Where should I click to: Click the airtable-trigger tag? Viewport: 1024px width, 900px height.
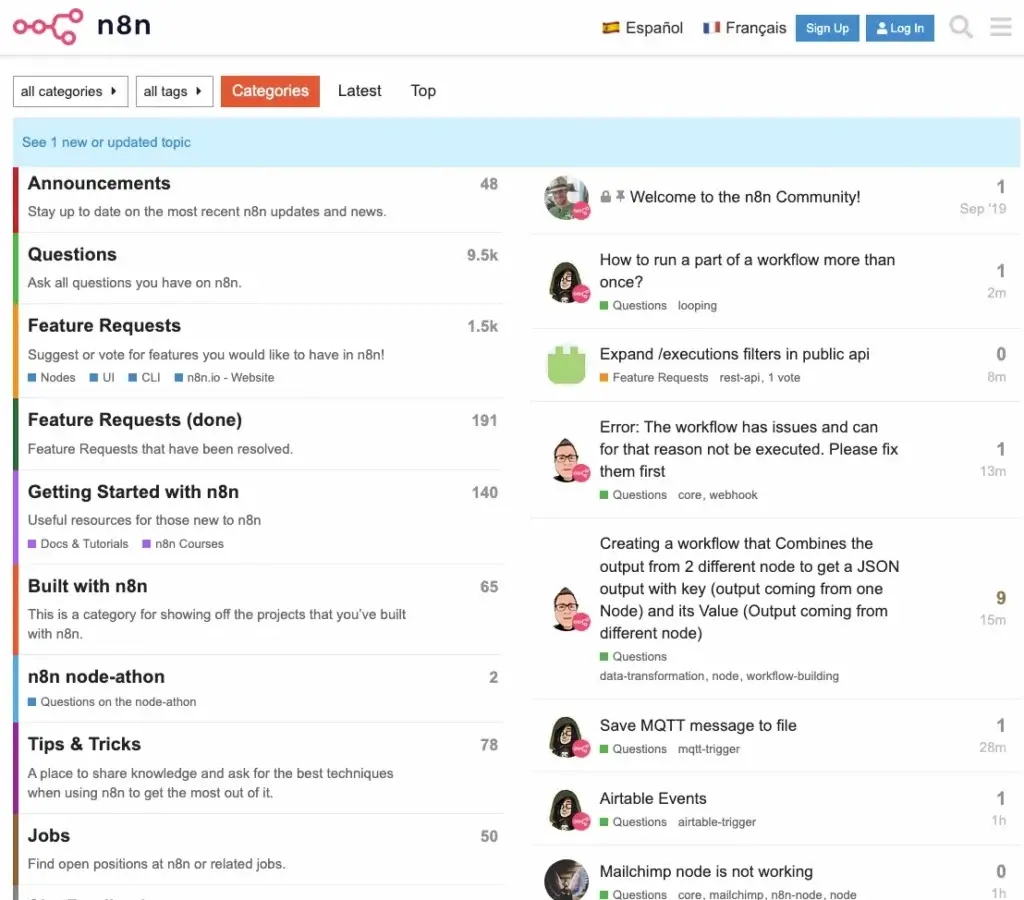click(x=716, y=822)
